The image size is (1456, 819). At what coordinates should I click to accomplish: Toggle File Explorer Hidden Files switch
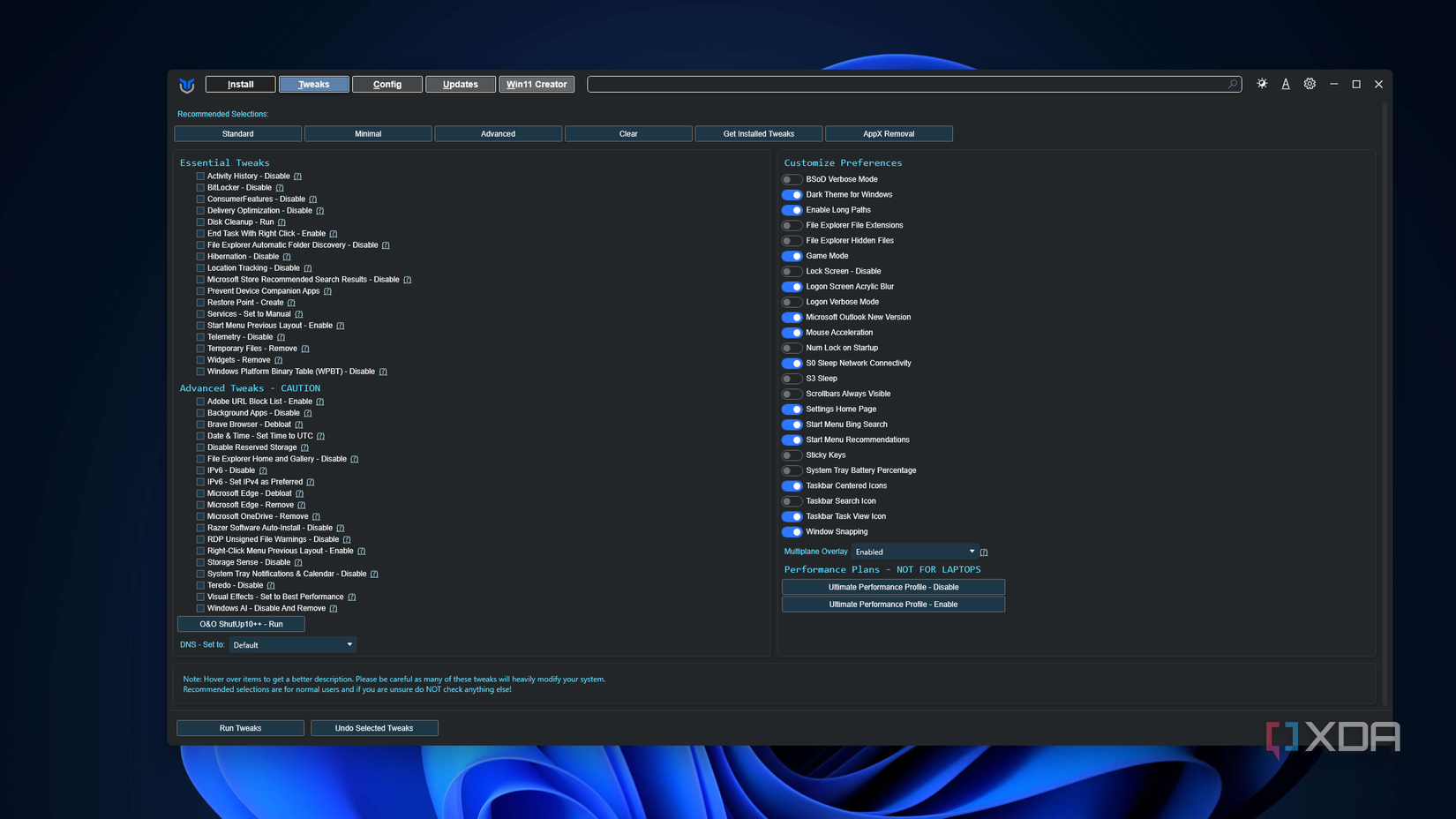click(792, 241)
